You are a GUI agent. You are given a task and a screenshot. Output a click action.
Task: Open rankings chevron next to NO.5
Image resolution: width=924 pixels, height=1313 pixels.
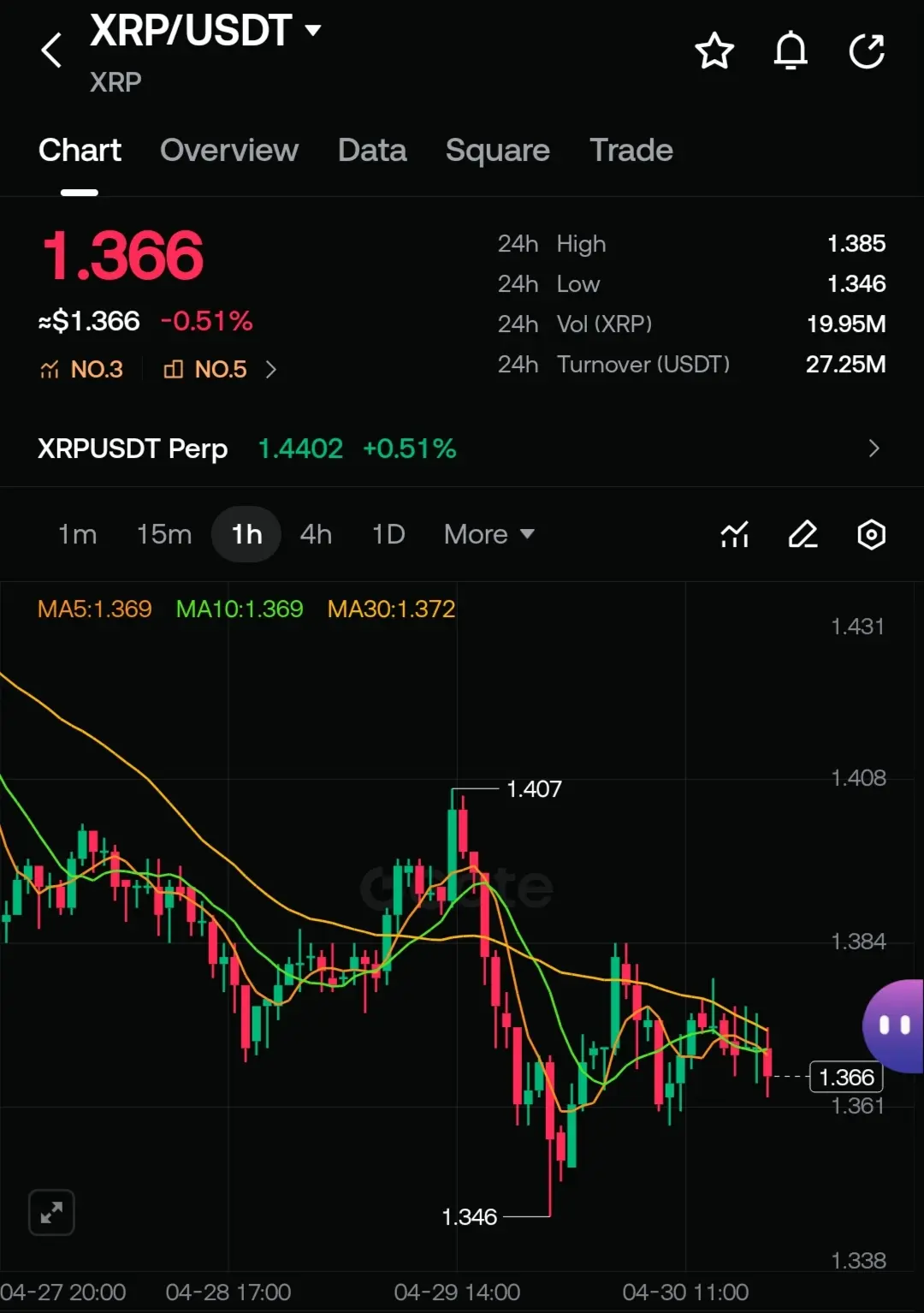[271, 369]
